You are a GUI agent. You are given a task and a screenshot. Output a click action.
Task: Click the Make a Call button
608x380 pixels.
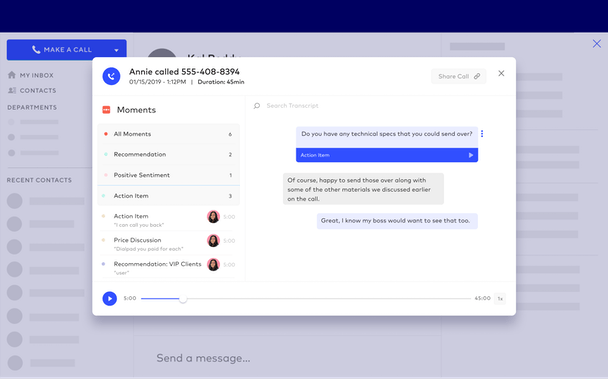(x=66, y=50)
